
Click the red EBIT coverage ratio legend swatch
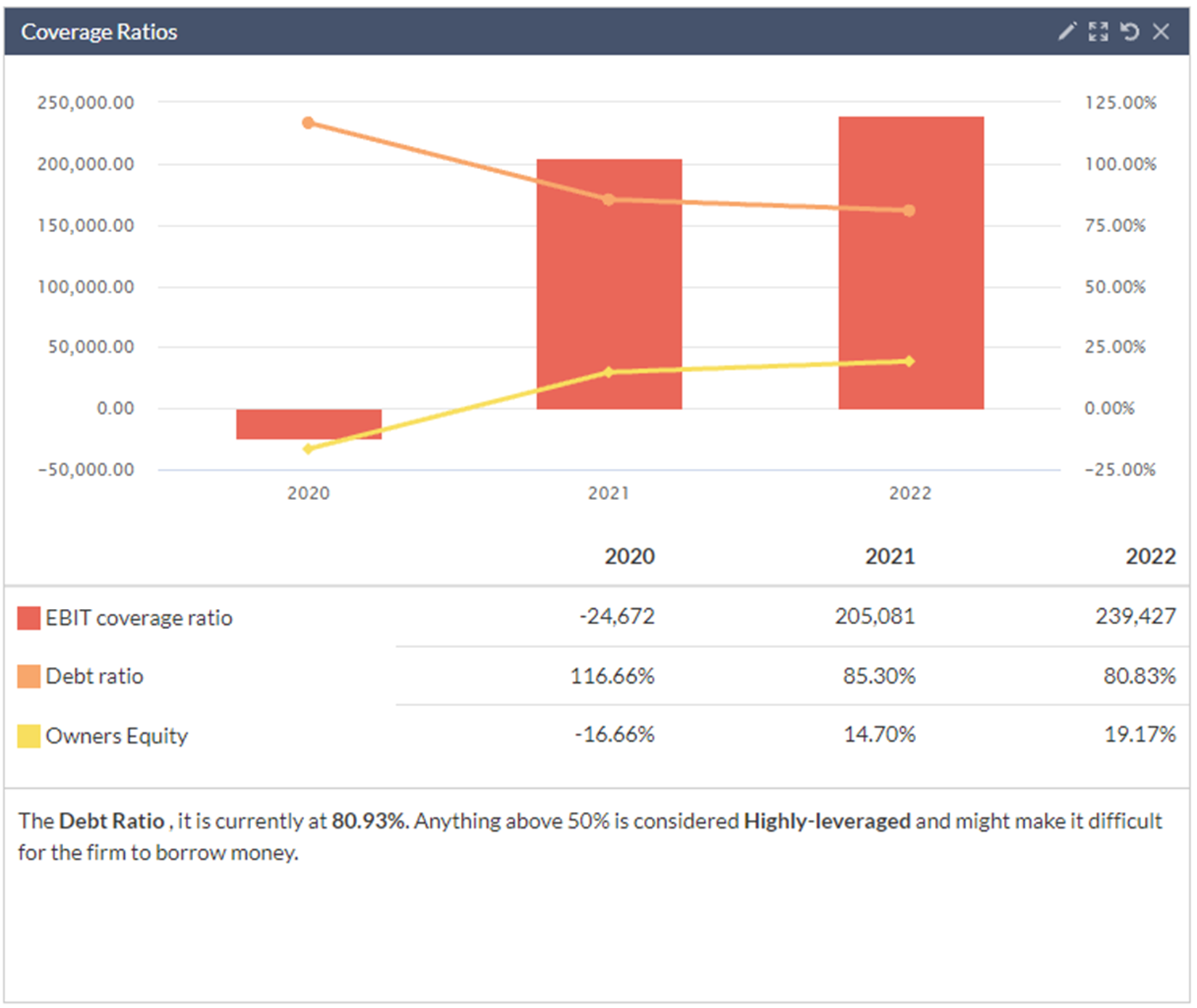(x=28, y=618)
